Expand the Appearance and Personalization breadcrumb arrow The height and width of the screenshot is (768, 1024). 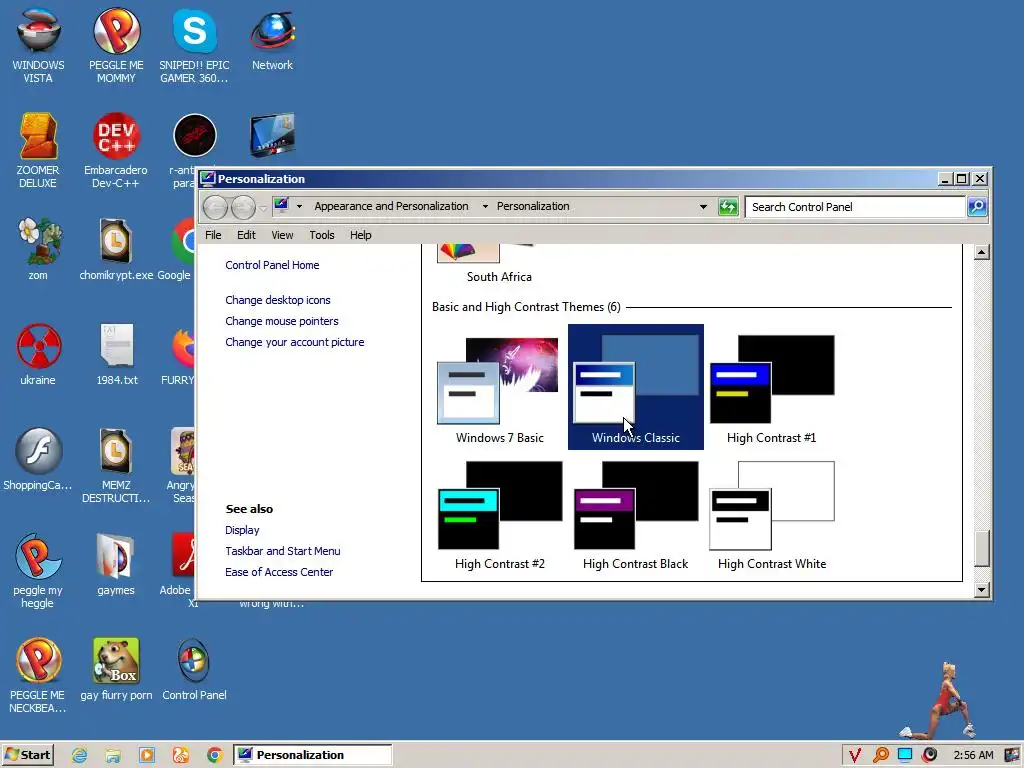coord(485,206)
